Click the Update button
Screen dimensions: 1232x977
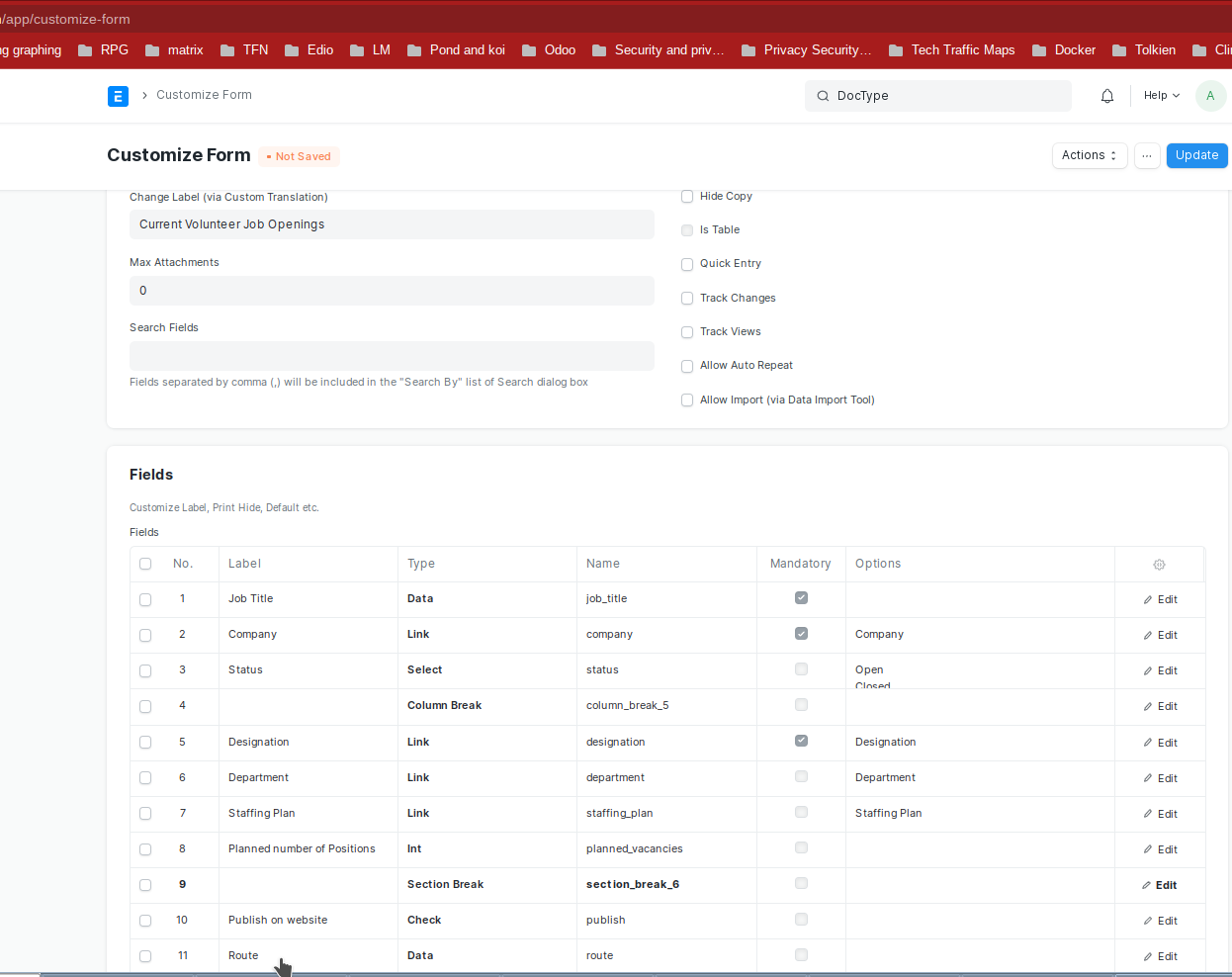tap(1196, 156)
